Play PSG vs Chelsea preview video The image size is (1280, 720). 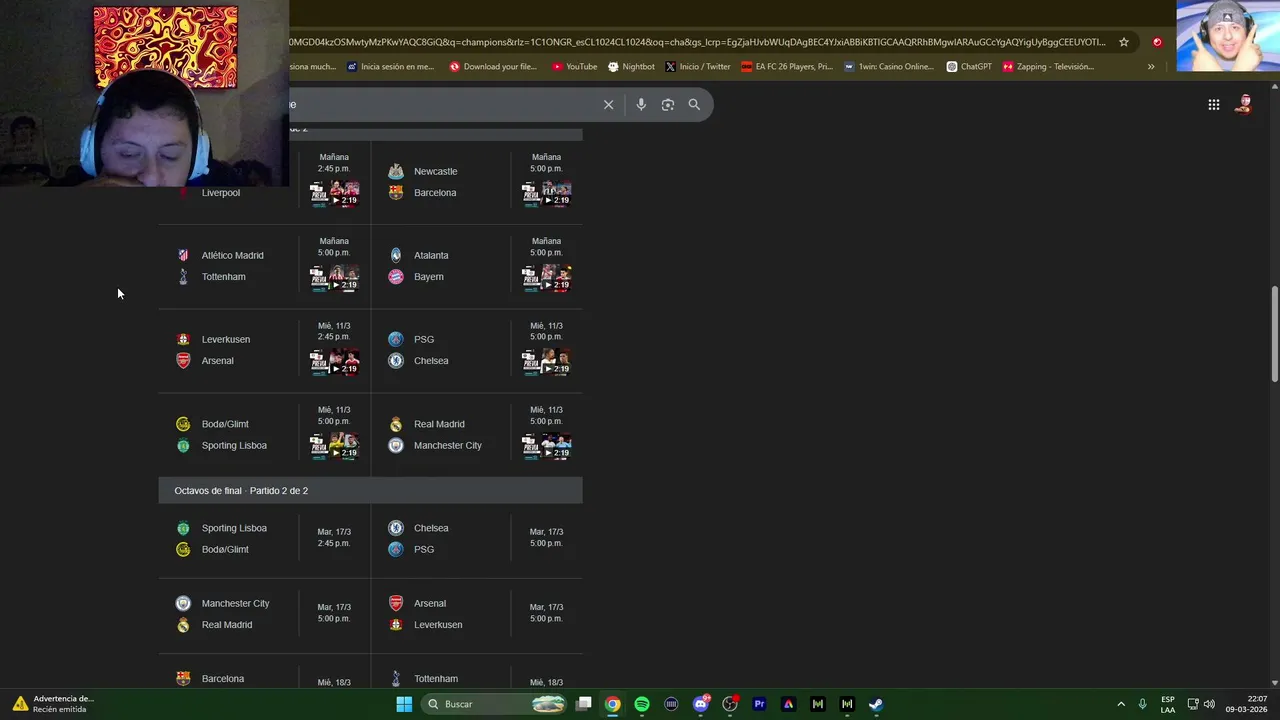[546, 361]
